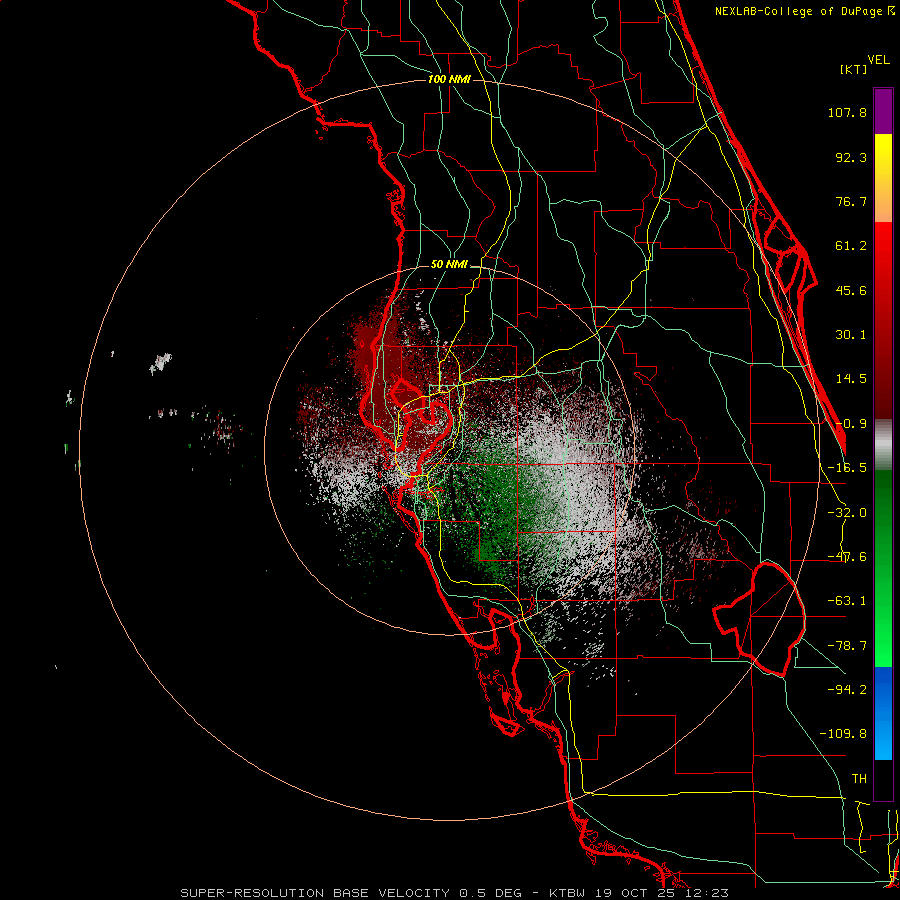
Task: Click the -16.5 value on the velocity scale
Action: (x=847, y=468)
